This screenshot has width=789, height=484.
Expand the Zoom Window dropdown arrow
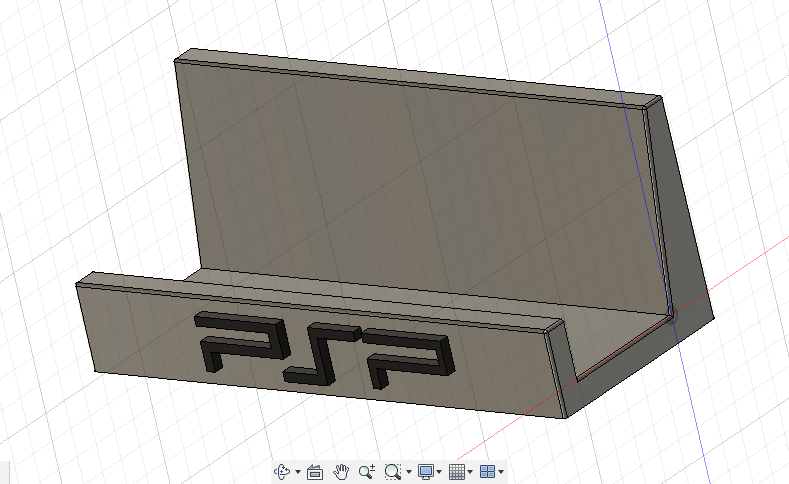(x=408, y=472)
